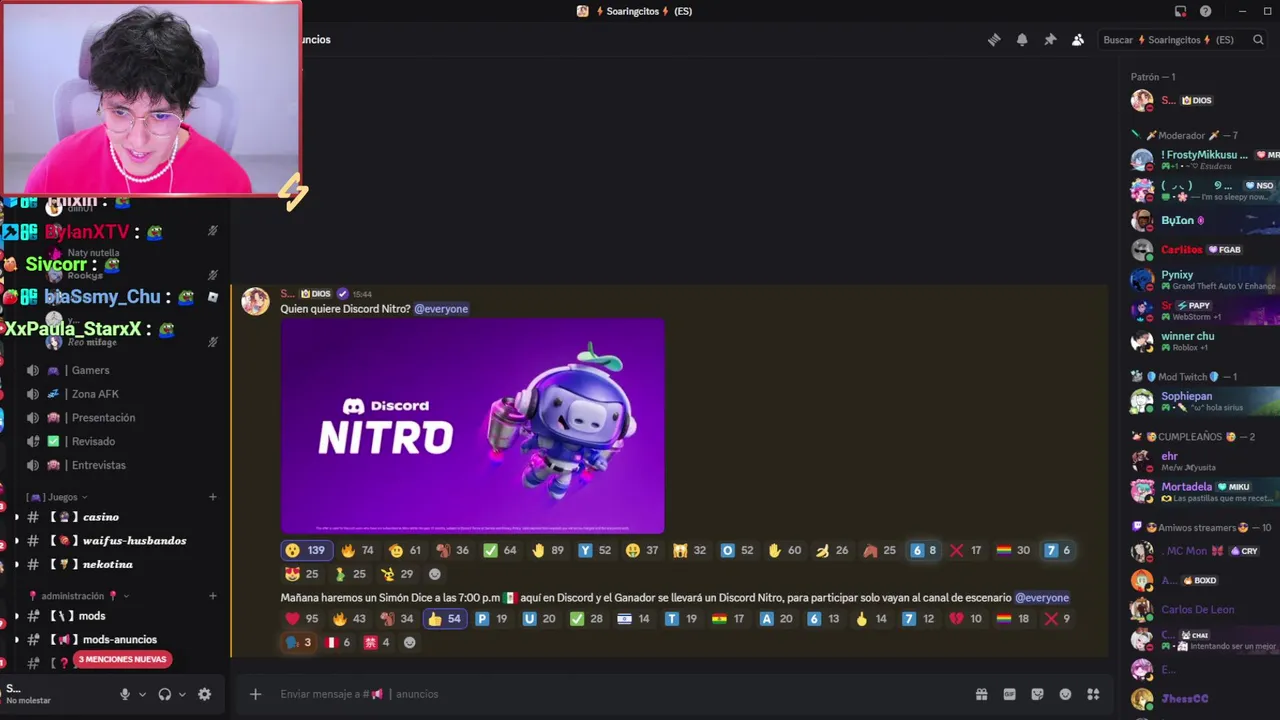Mute microphone in user panel
This screenshot has width=1280, height=720.
click(x=125, y=694)
